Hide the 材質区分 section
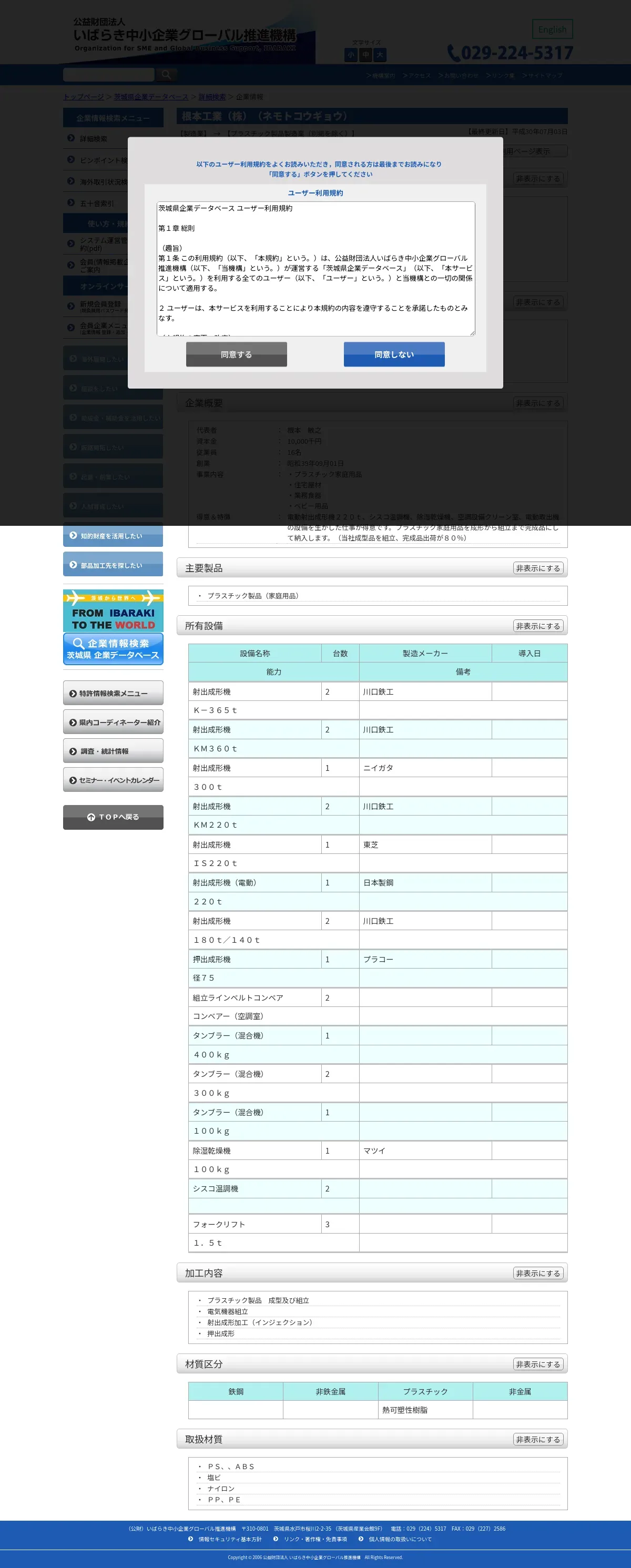Viewport: 631px width, 1568px height. 538,1364
